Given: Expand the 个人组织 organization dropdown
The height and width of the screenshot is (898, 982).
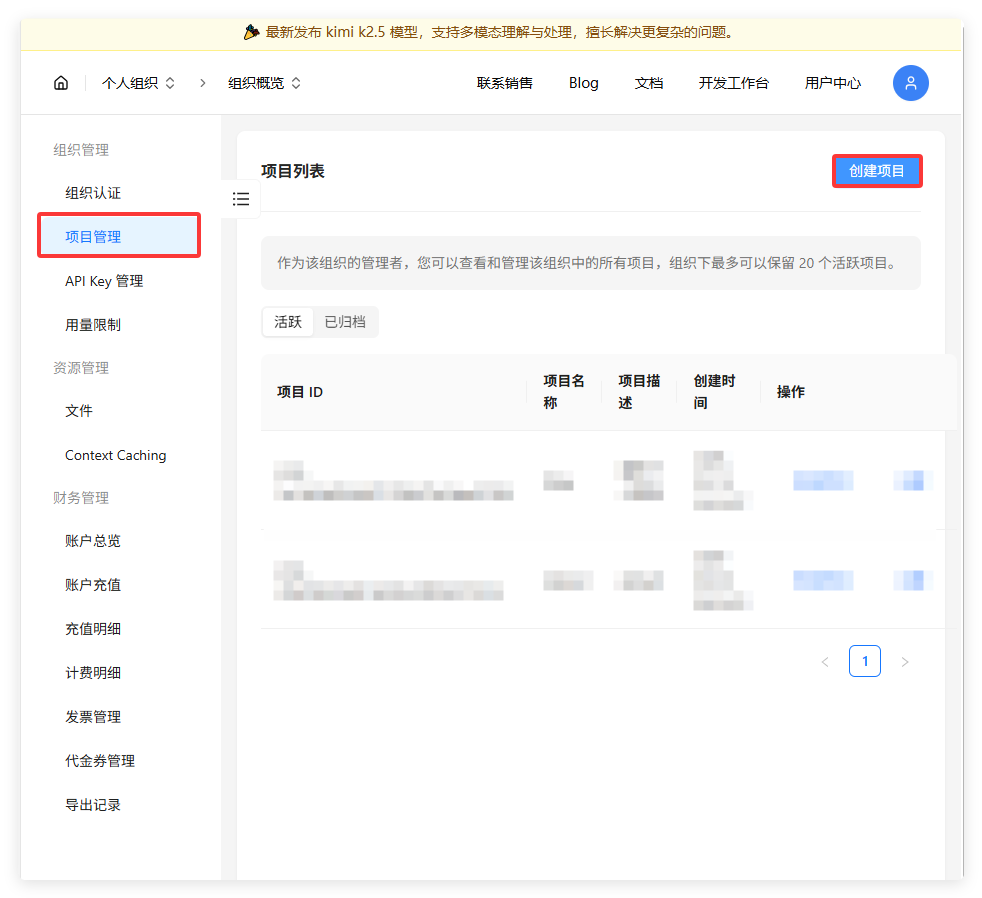Looking at the screenshot, I should tap(138, 83).
